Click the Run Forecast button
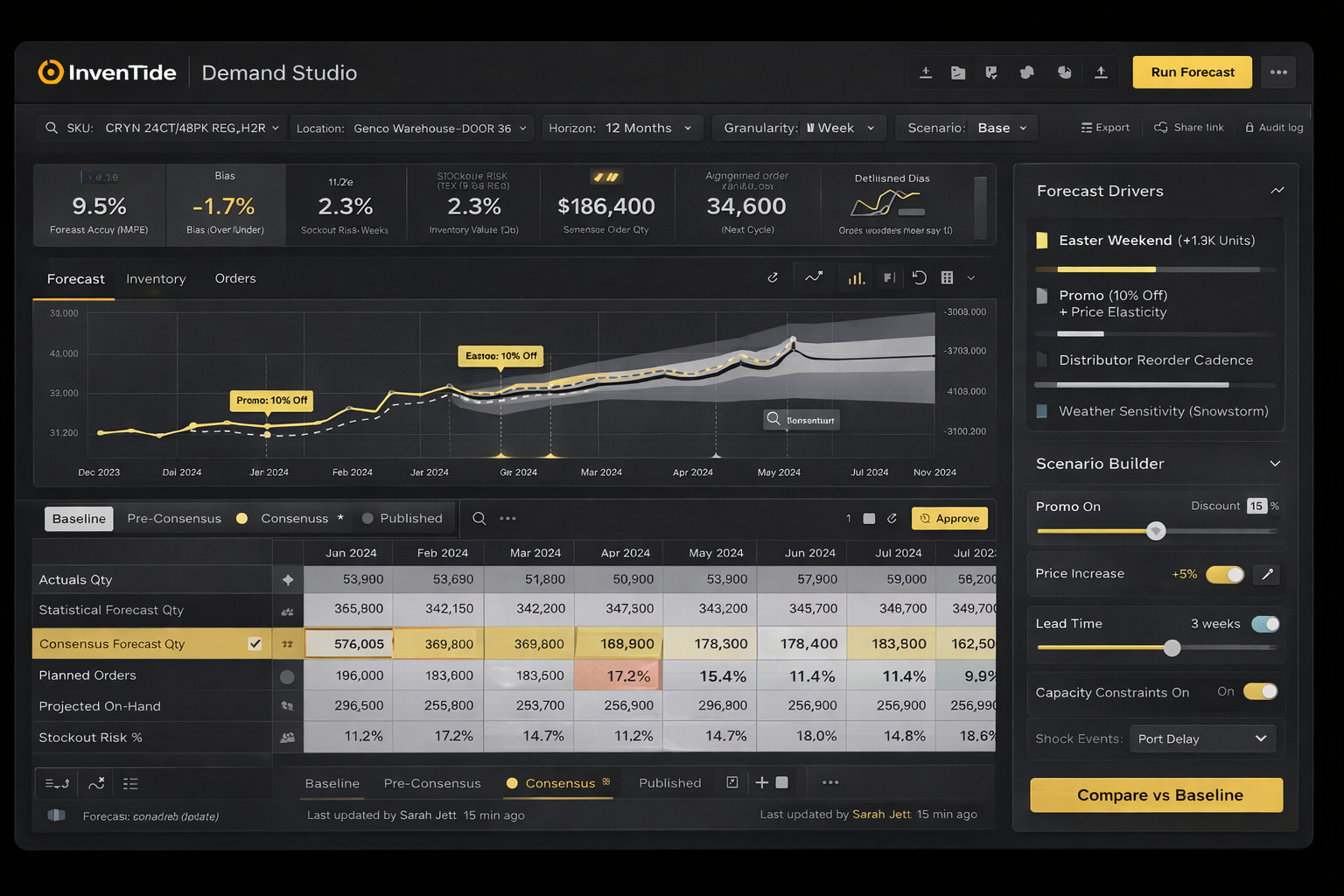 pyautogui.click(x=1192, y=73)
